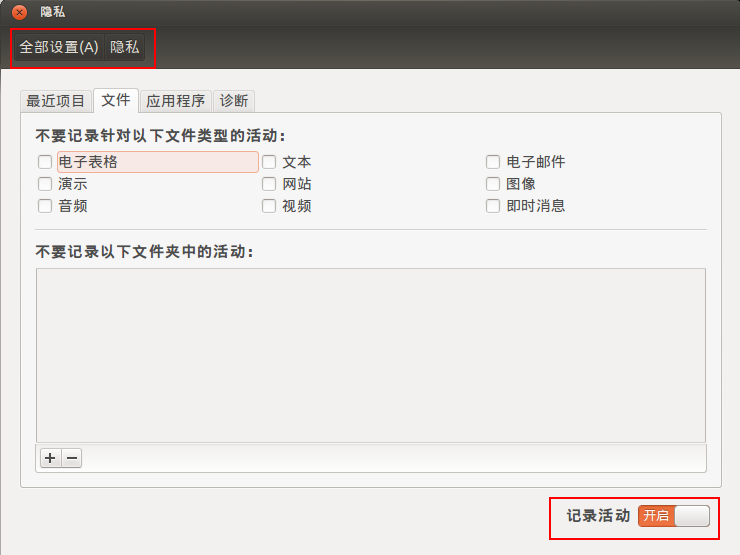Click the 隐私 breadcrumb button
Image resolution: width=740 pixels, height=555 pixels.
(125, 47)
